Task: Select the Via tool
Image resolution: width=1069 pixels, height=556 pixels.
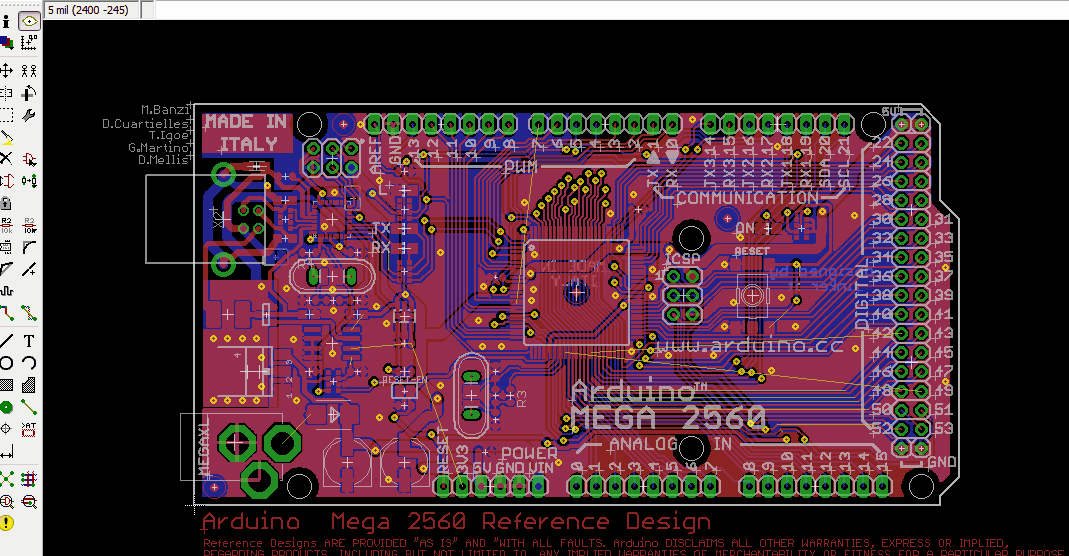Action: [6, 407]
